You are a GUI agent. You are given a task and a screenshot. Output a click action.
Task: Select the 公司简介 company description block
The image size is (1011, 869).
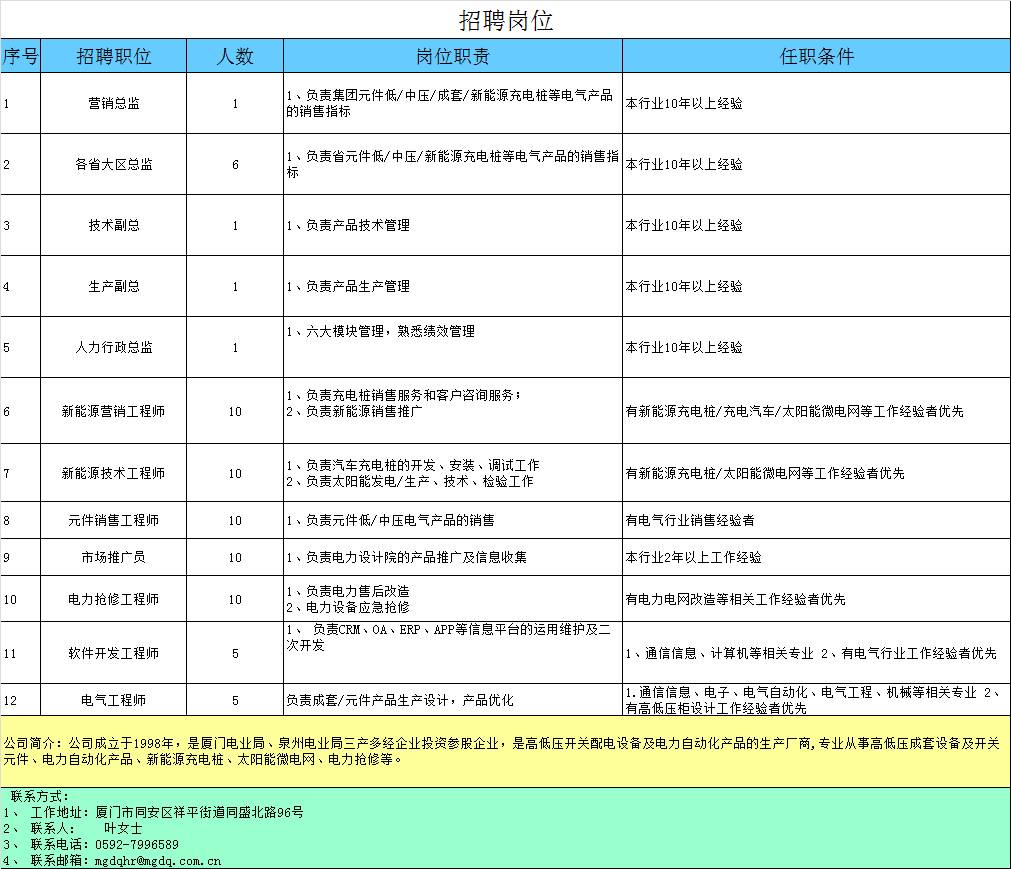[505, 751]
